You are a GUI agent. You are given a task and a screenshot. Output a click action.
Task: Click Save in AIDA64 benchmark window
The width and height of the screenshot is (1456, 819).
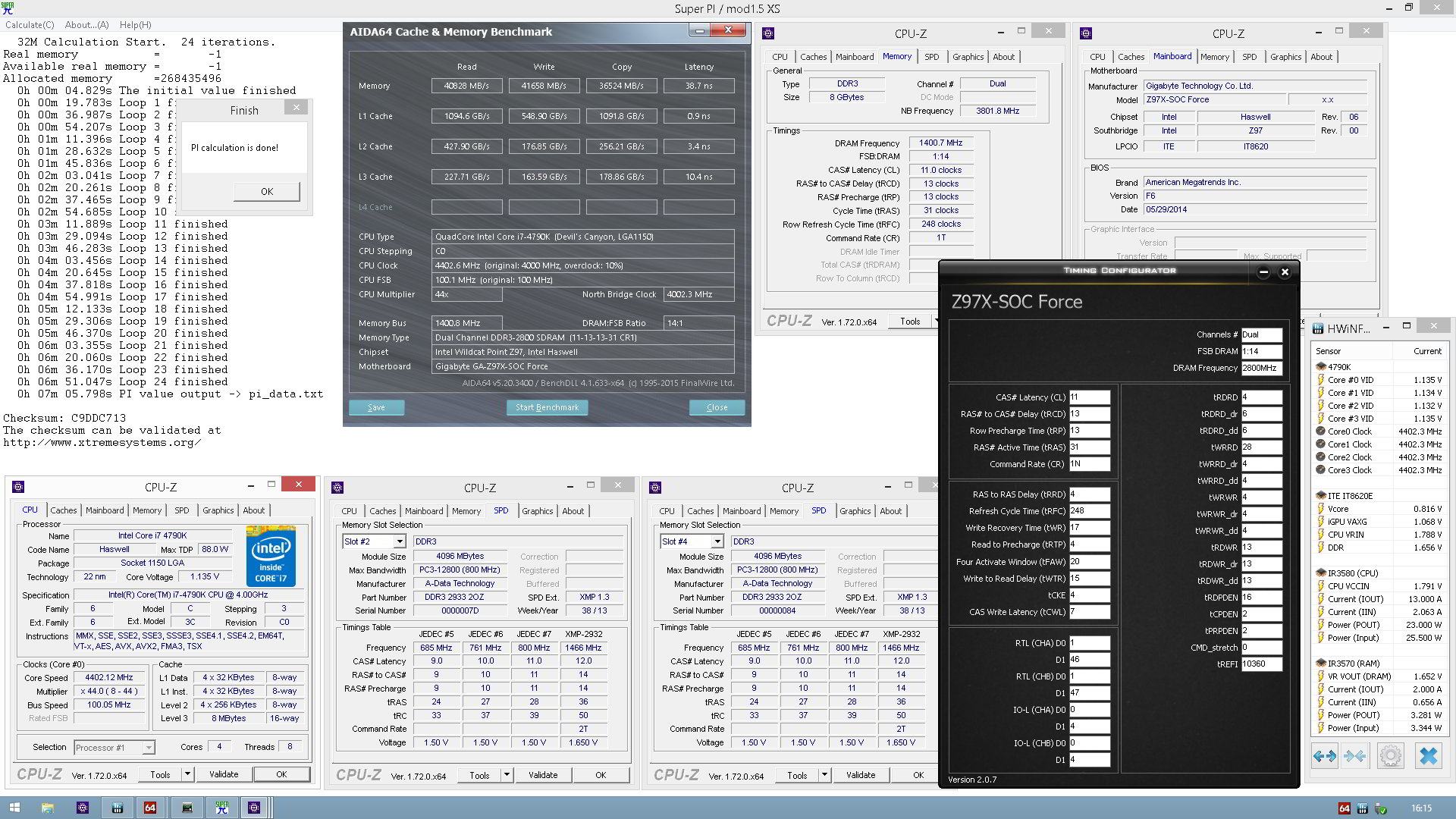coord(376,407)
